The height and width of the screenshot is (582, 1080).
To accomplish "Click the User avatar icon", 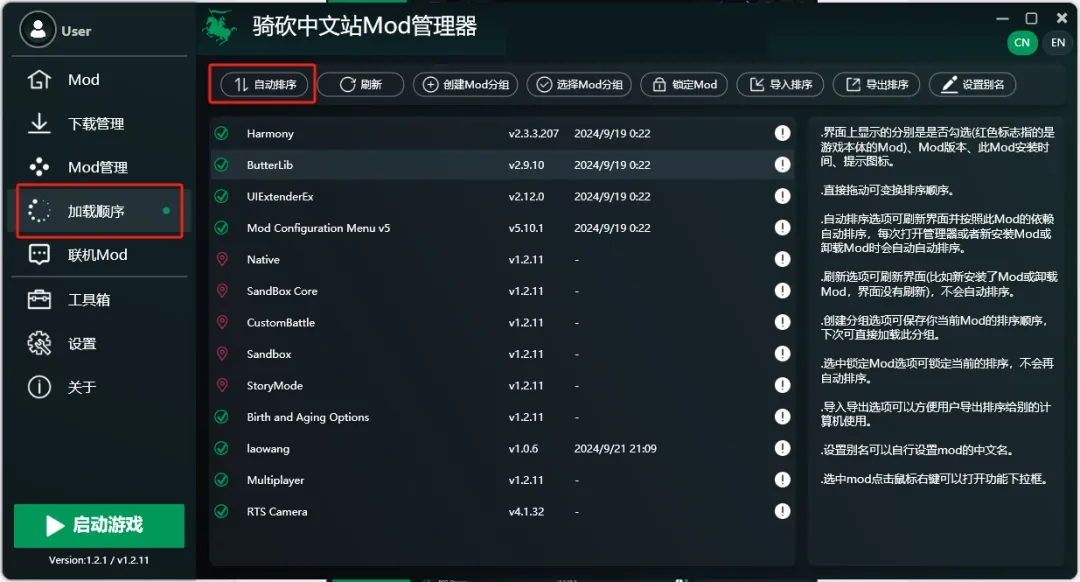I will click(x=38, y=30).
